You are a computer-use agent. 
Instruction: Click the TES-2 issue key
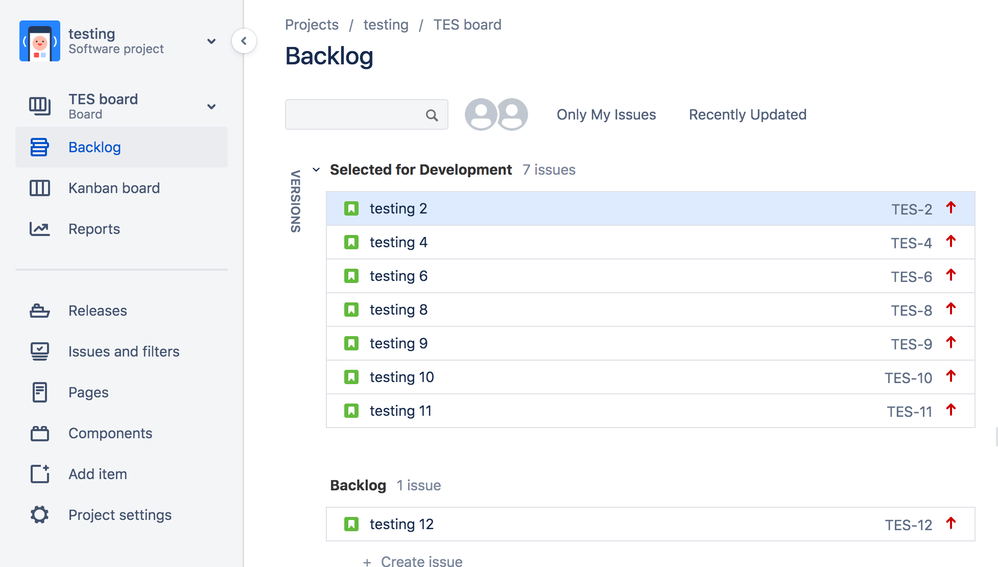point(911,209)
